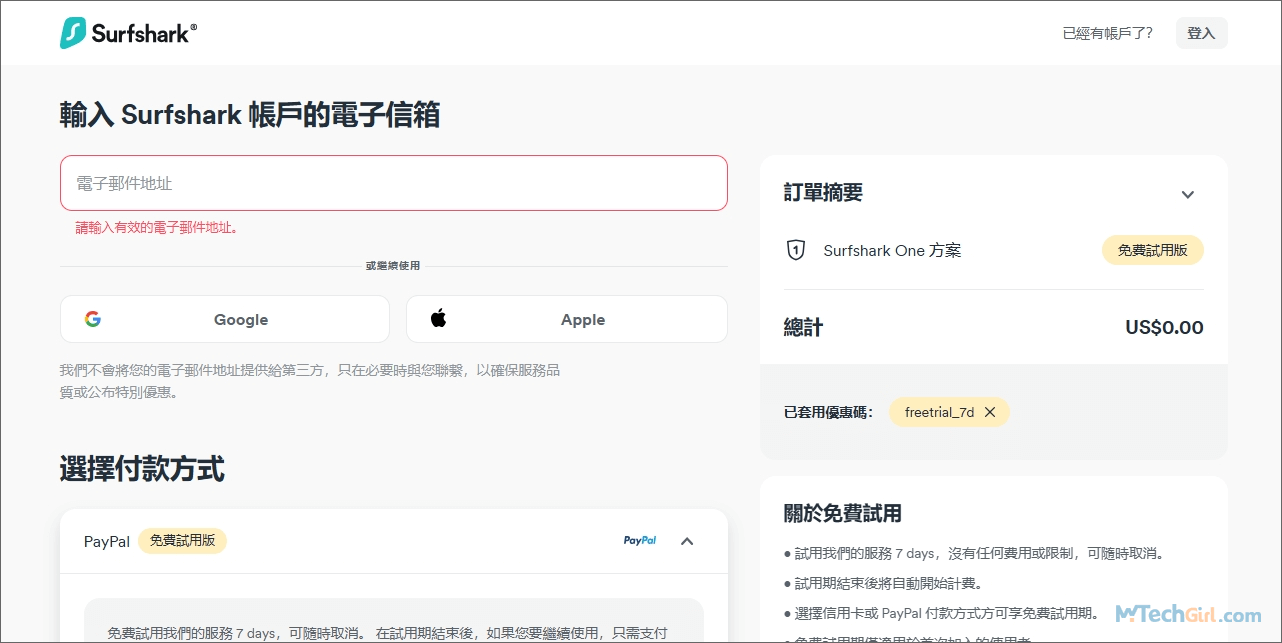Click the Surfshark logo

coord(128,33)
